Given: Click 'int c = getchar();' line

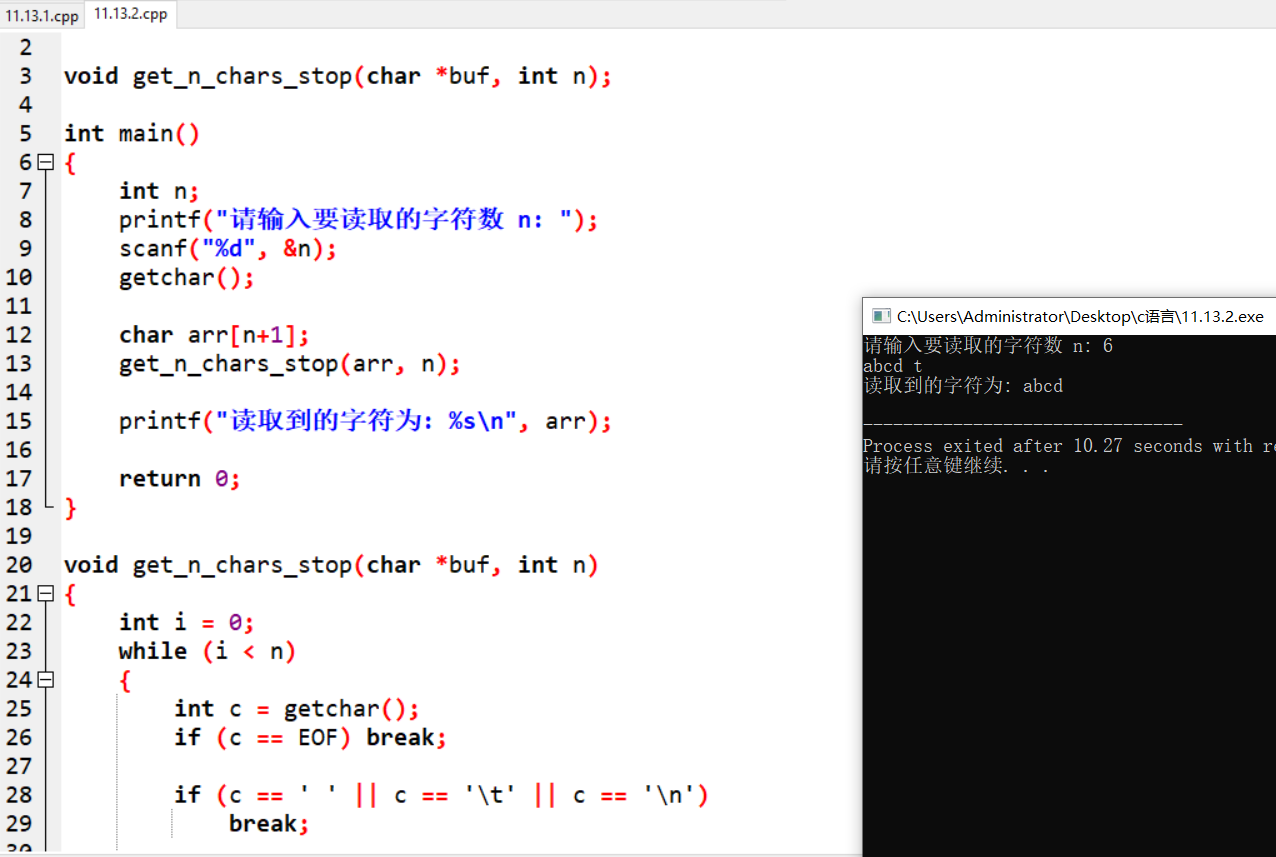Looking at the screenshot, I should point(297,709).
